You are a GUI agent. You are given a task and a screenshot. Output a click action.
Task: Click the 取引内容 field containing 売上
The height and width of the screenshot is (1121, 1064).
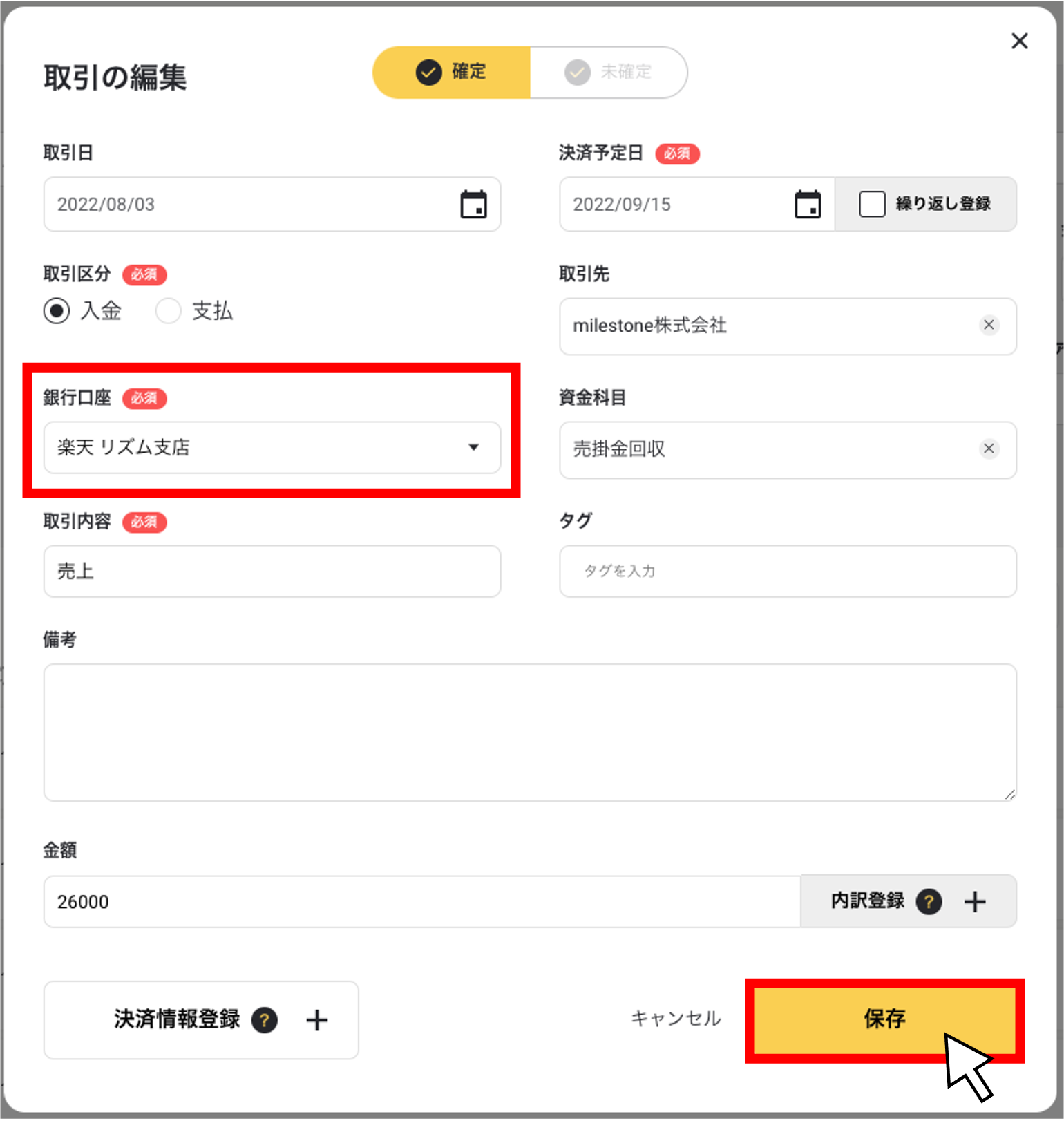click(272, 572)
